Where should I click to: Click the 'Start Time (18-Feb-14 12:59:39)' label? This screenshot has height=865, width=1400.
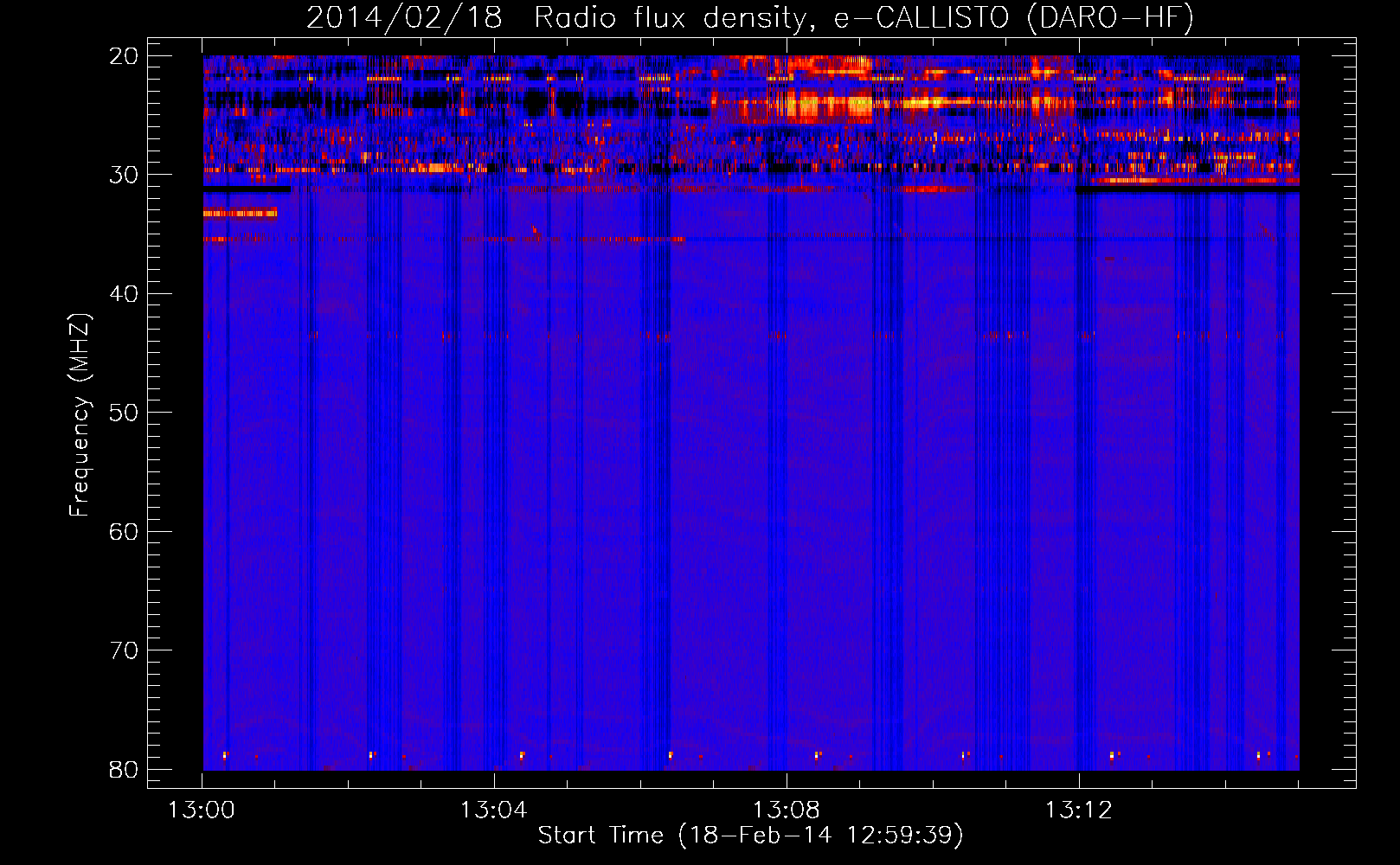tap(750, 835)
